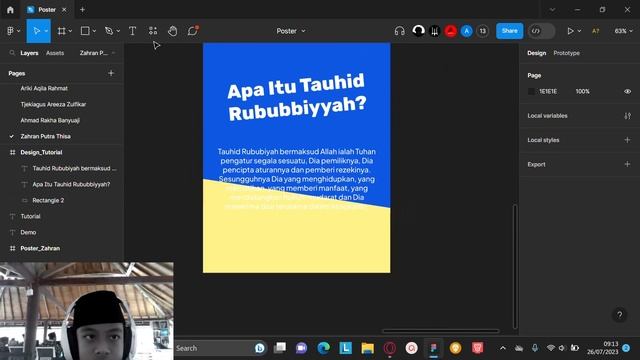Expand main menu dropdown arrow
Image resolution: width=640 pixels, height=360 pixels.
pyautogui.click(x=18, y=31)
